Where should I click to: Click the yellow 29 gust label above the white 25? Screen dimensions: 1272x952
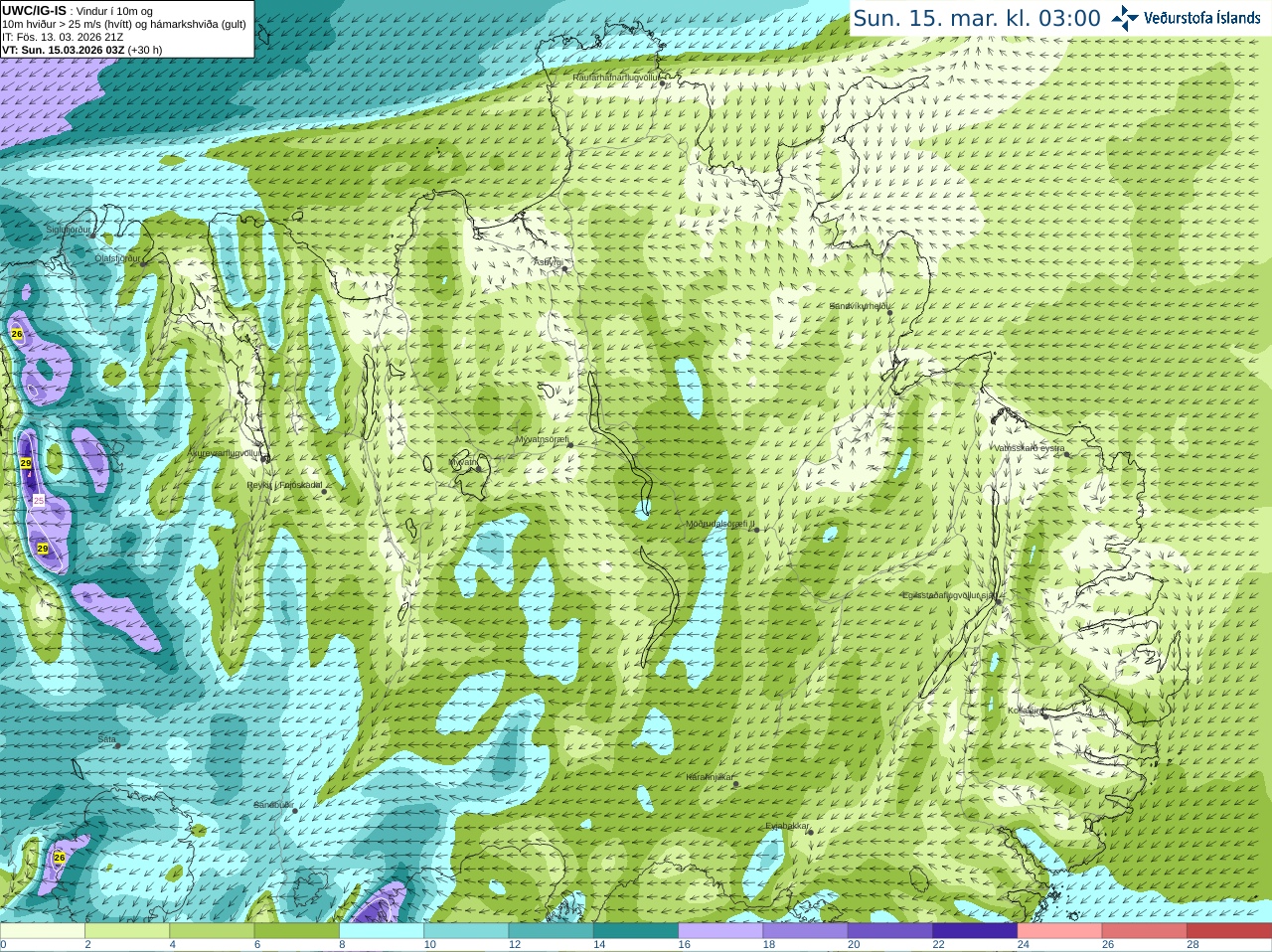[26, 464]
